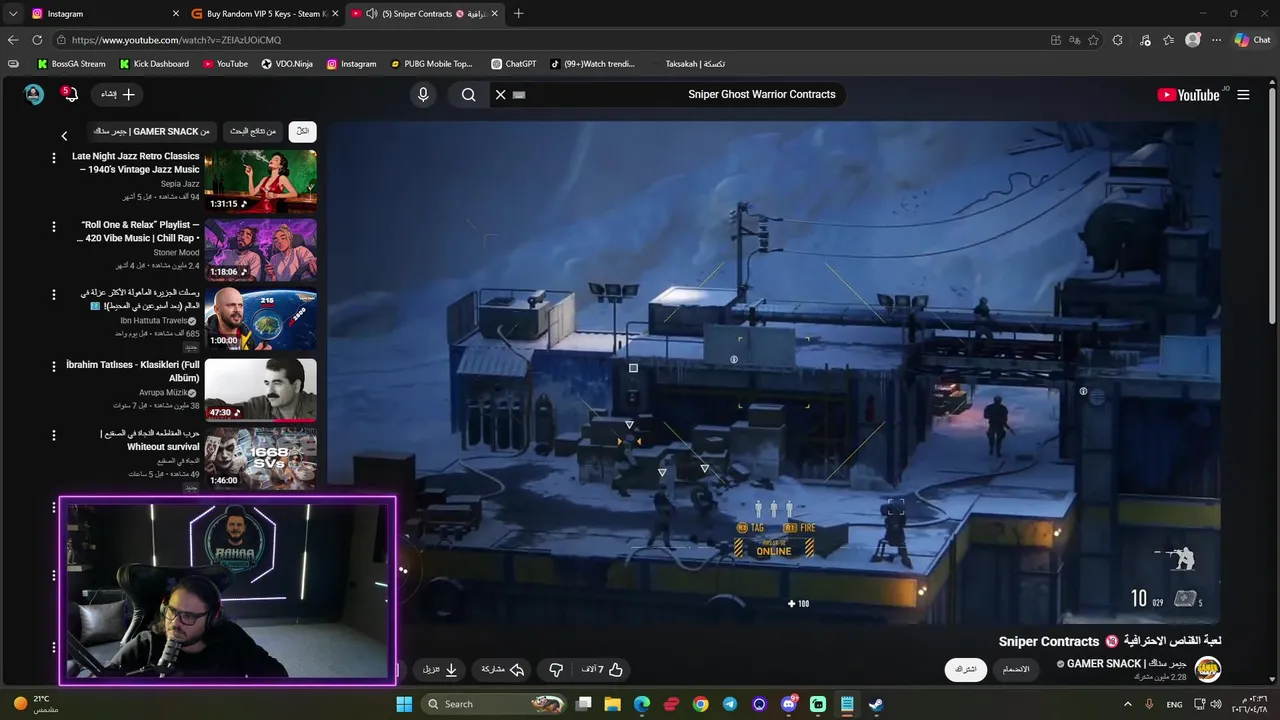Image resolution: width=1280 pixels, height=720 pixels.
Task: Select the 'GAMER SNACK' filter chip
Action: (152, 131)
